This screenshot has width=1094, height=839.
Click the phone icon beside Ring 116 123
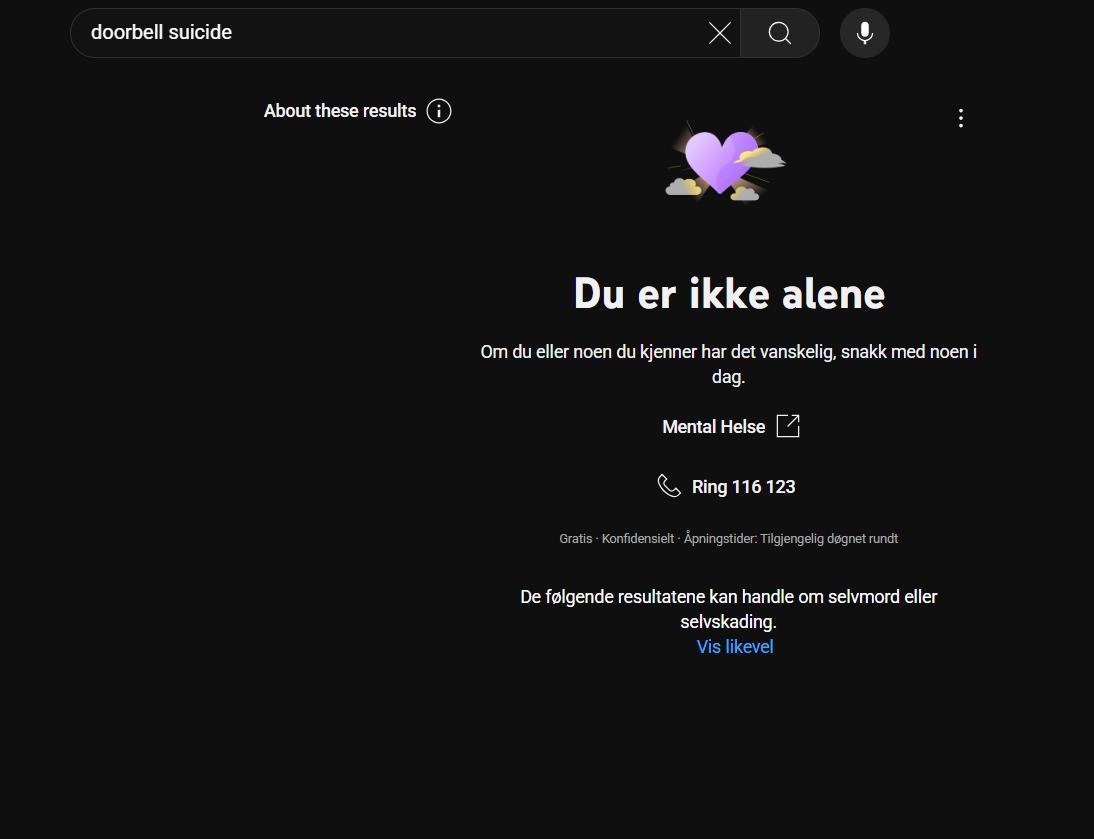(669, 486)
